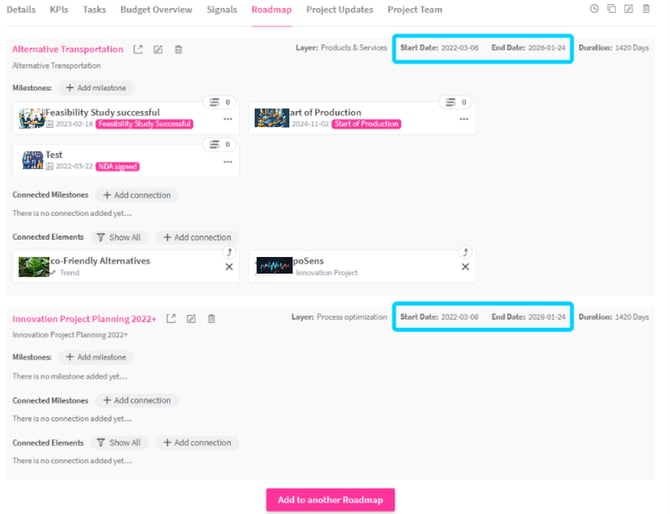
Task: Open the Alternative Transportation link
Action: click(68, 49)
